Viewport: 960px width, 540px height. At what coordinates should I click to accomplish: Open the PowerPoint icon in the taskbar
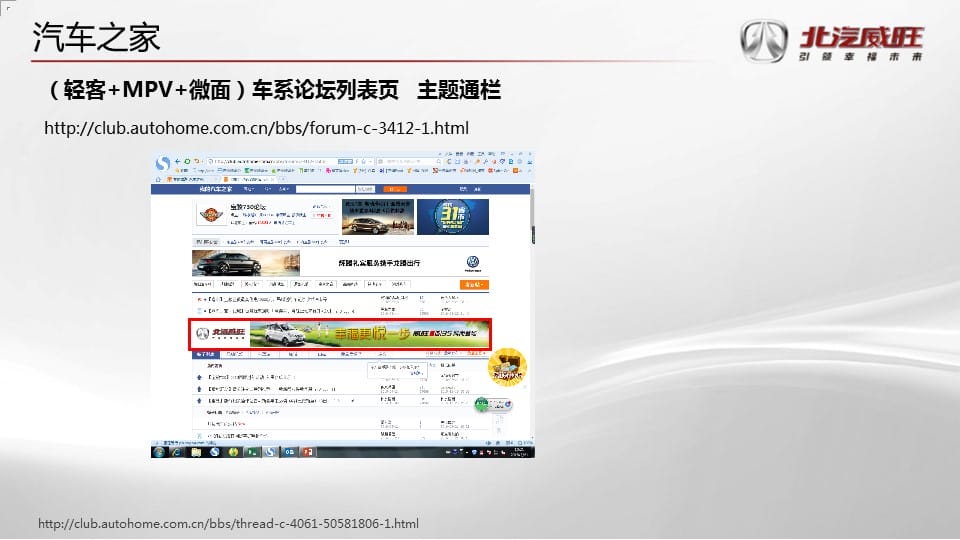pyautogui.click(x=309, y=452)
